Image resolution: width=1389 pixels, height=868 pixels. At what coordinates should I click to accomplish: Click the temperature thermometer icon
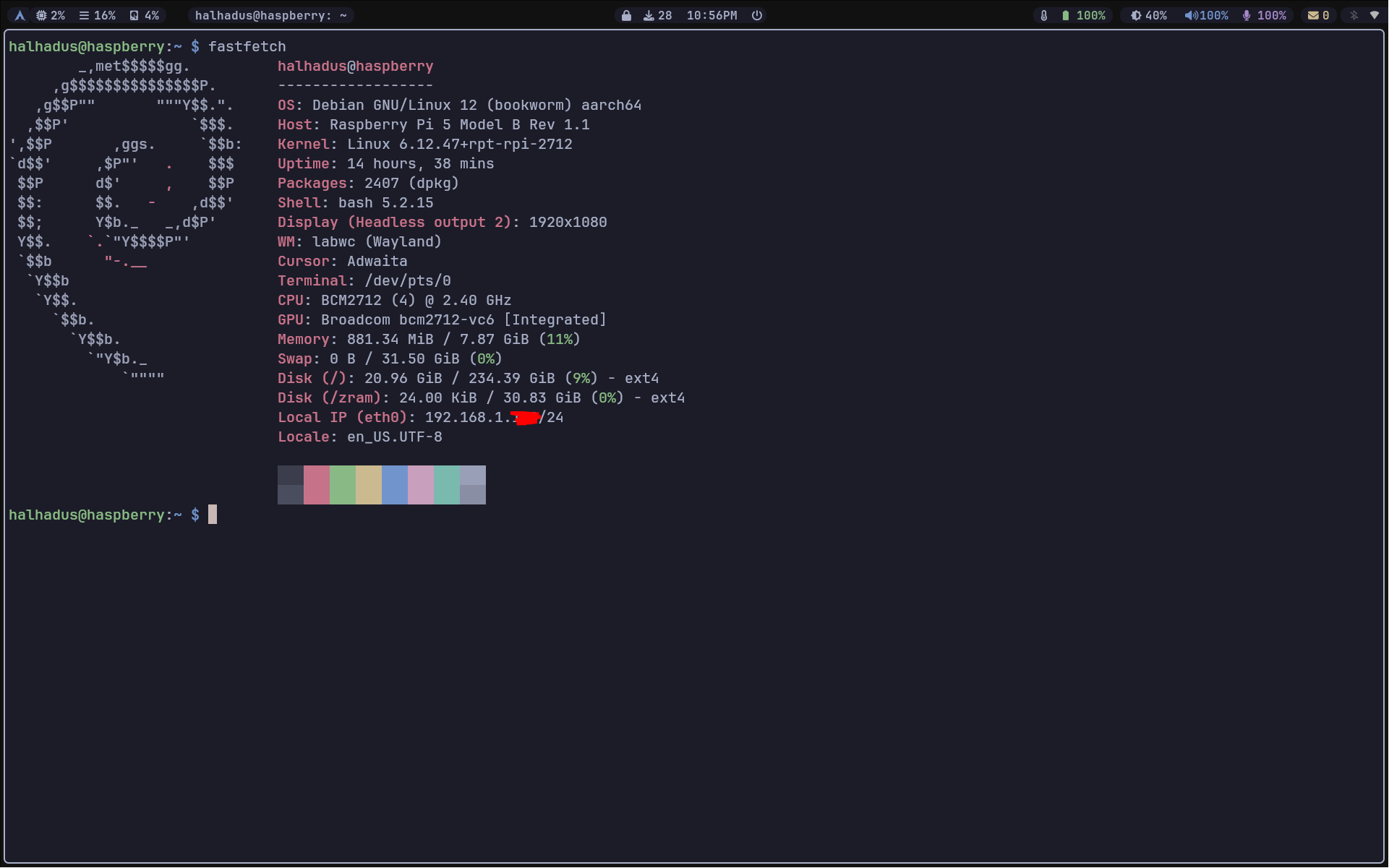[x=1043, y=15]
